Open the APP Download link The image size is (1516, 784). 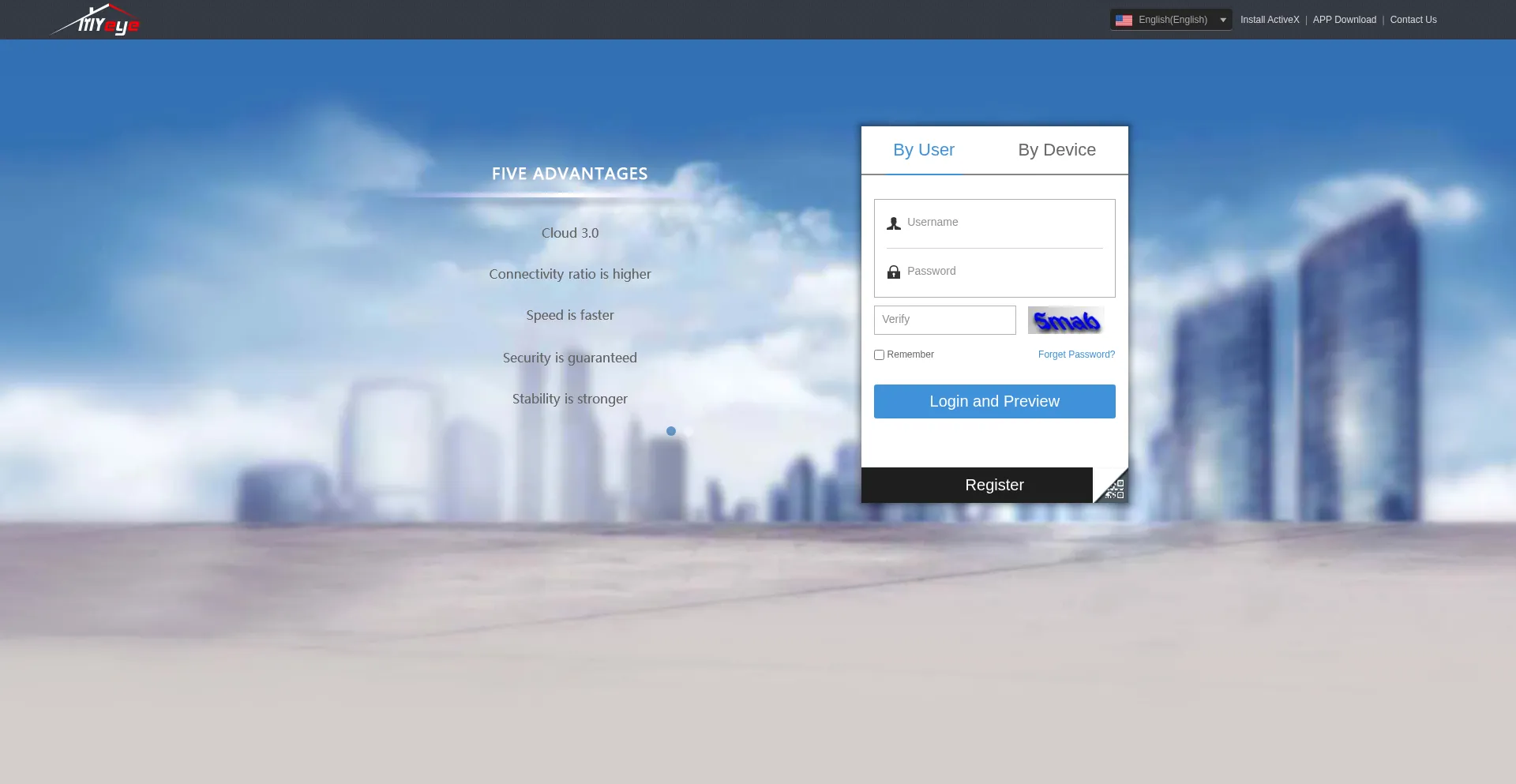[1344, 20]
